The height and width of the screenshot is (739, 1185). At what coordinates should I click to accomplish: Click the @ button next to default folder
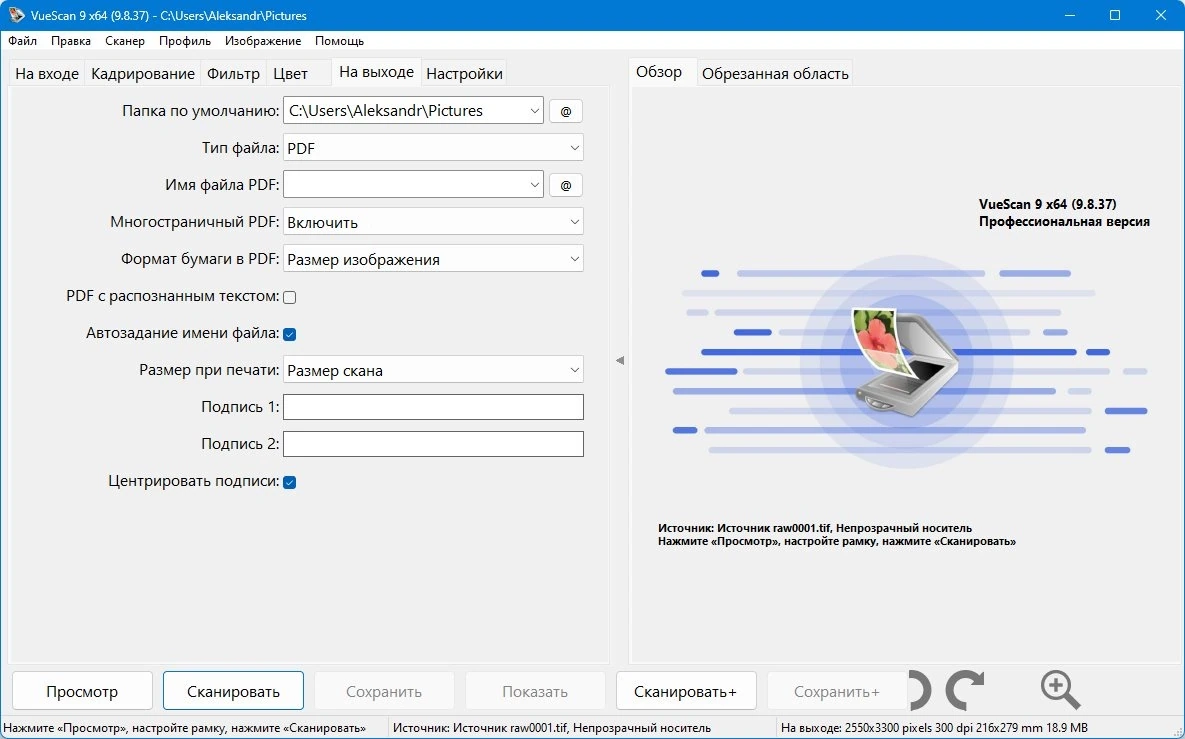(x=565, y=111)
